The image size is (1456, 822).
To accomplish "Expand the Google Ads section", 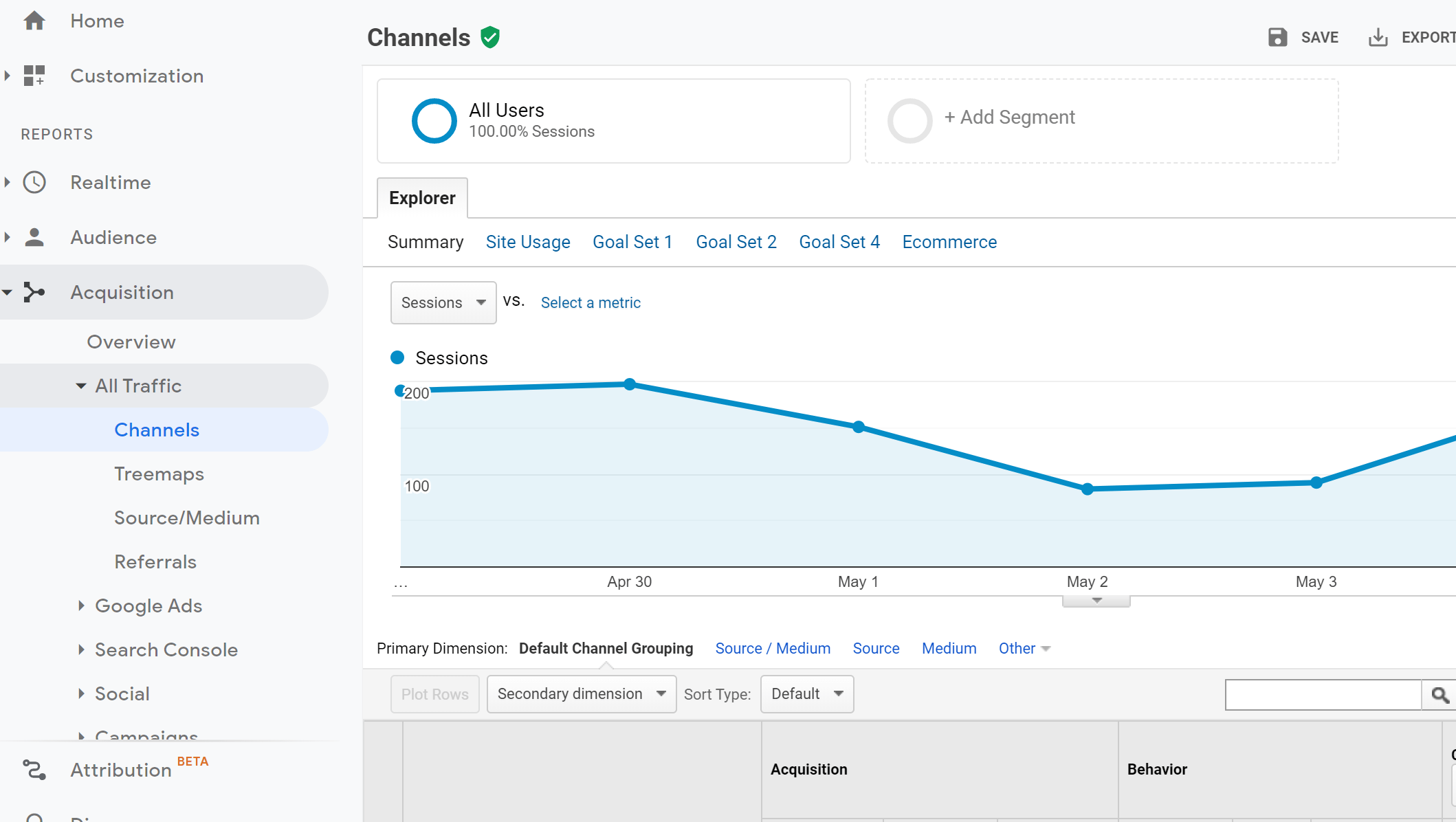I will [x=83, y=605].
